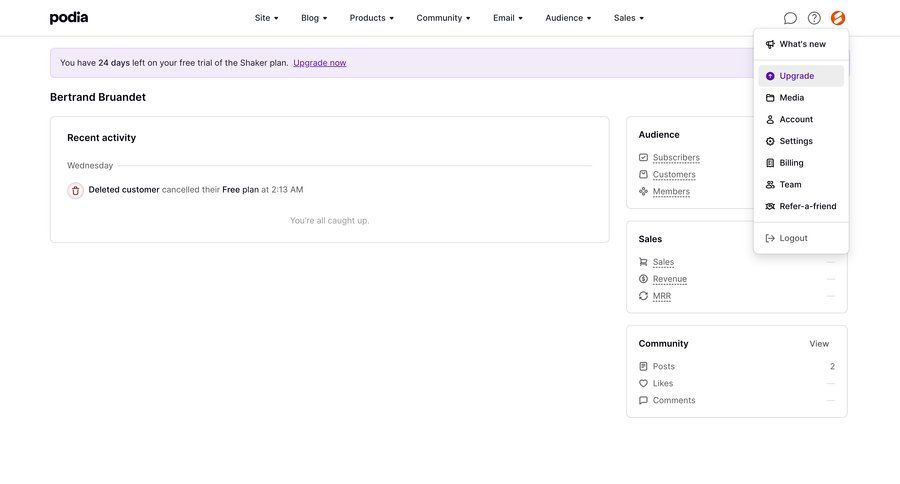Click the Media folder icon
The height and width of the screenshot is (484, 900).
click(770, 98)
